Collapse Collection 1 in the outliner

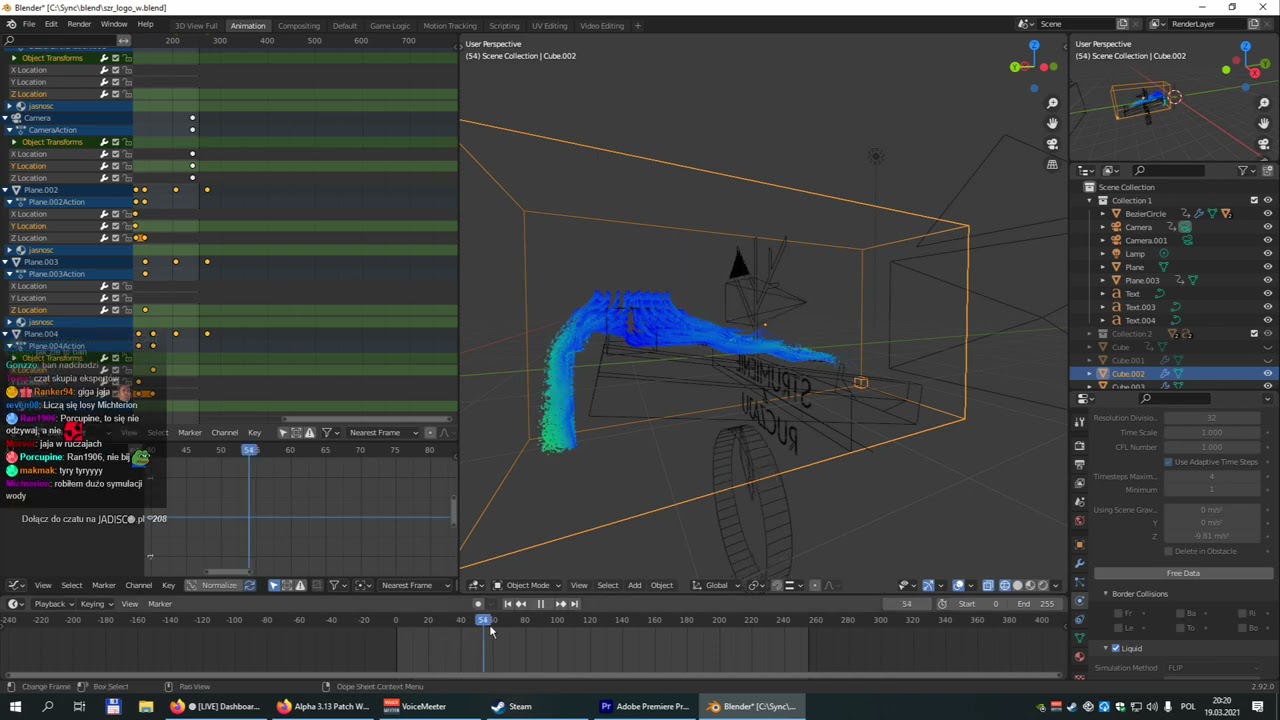1090,200
